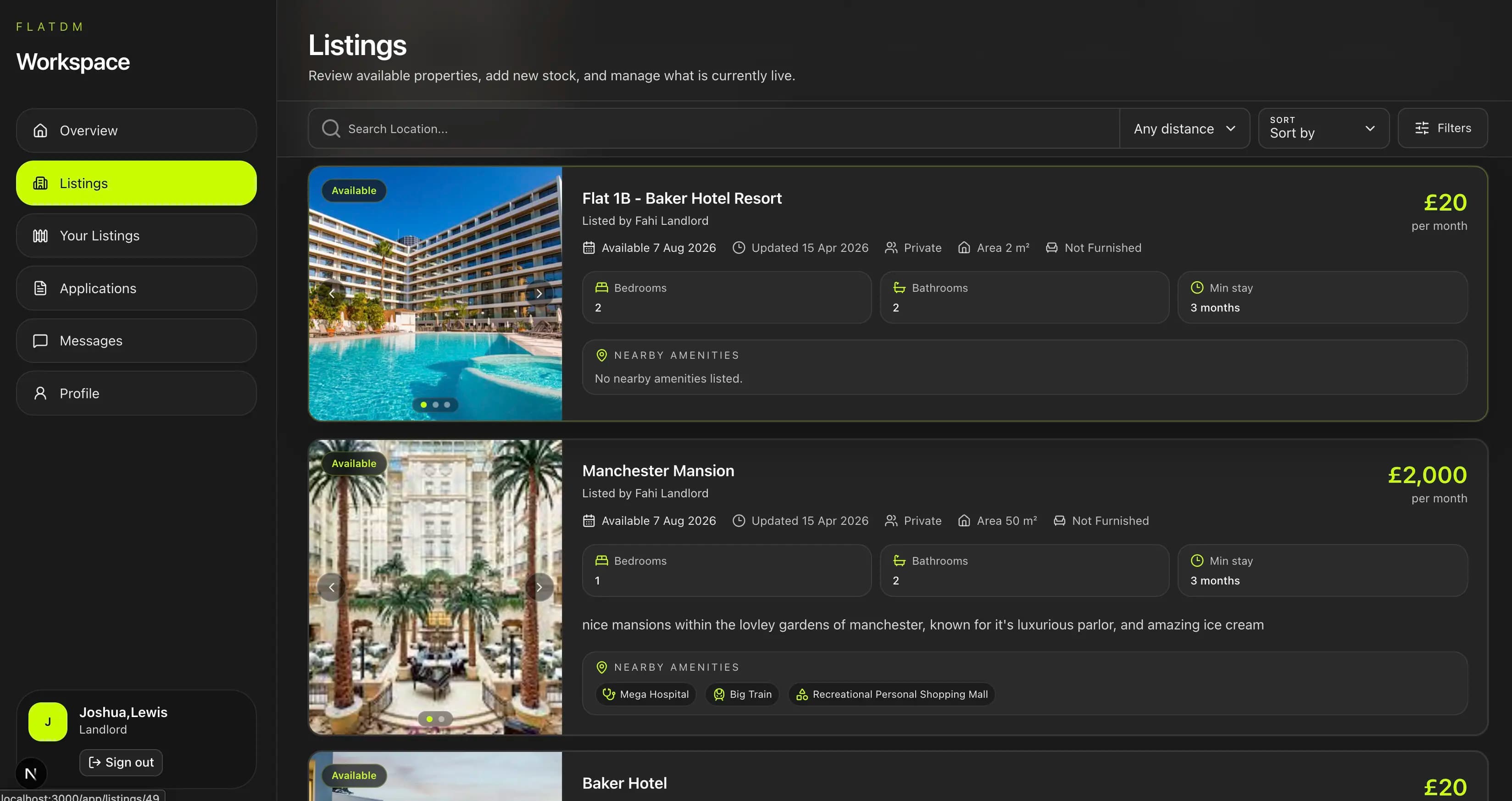The image size is (1512, 801).
Task: Click the document icon beside Applications
Action: [x=40, y=288]
